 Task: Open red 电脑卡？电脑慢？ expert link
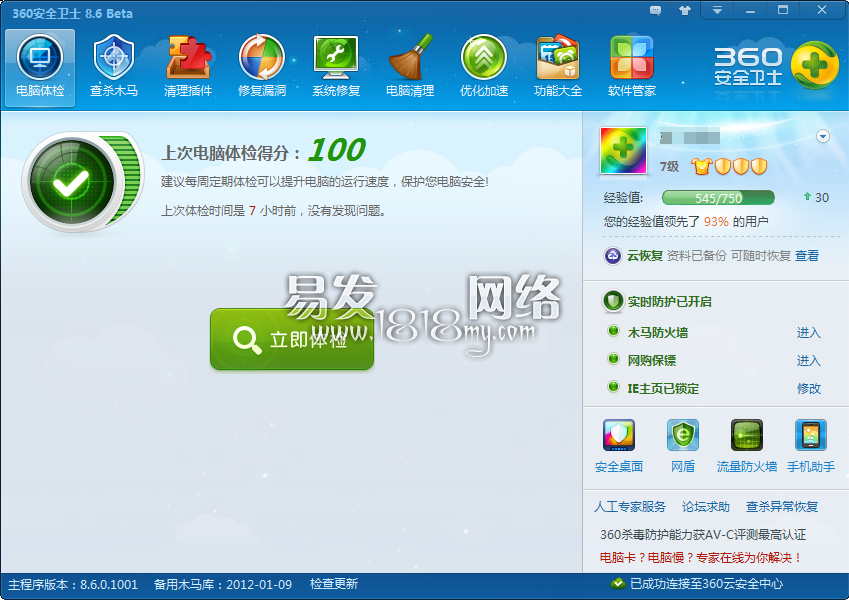click(x=701, y=558)
